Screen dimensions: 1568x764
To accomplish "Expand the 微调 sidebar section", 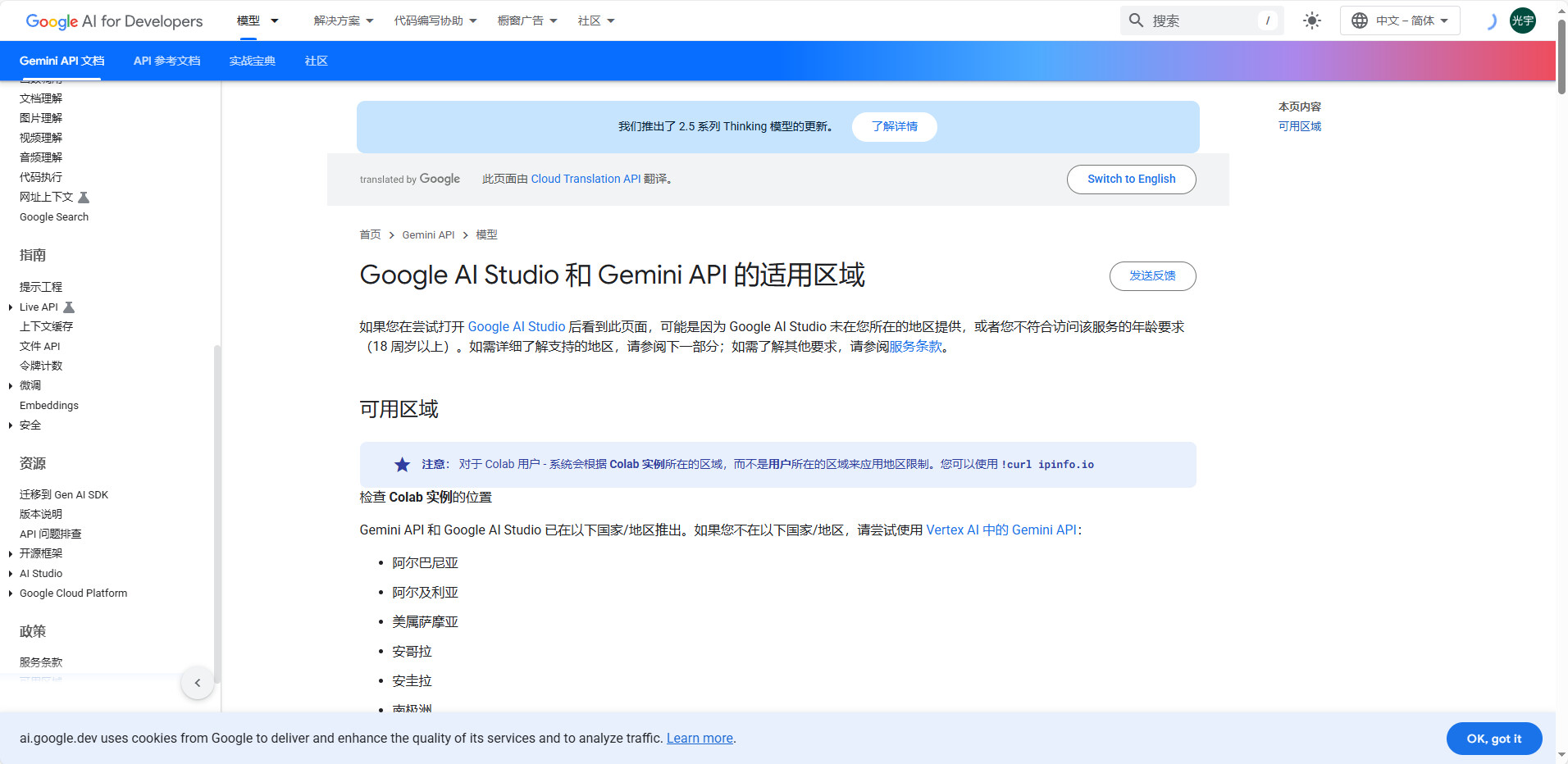I will coord(11,386).
